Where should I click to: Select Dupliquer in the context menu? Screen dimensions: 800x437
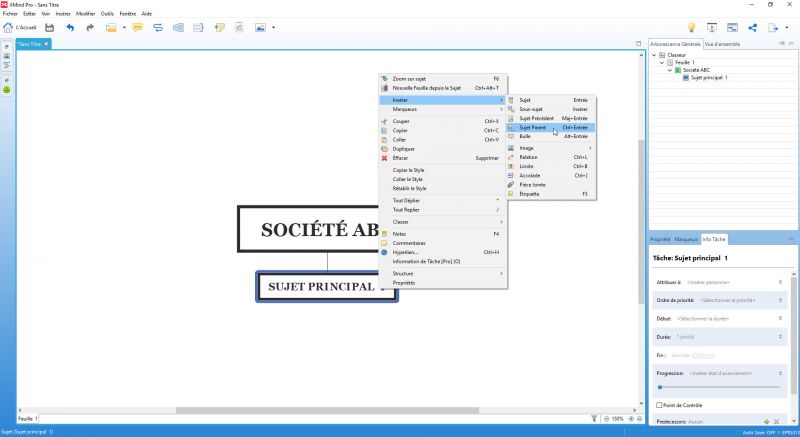pos(443,149)
